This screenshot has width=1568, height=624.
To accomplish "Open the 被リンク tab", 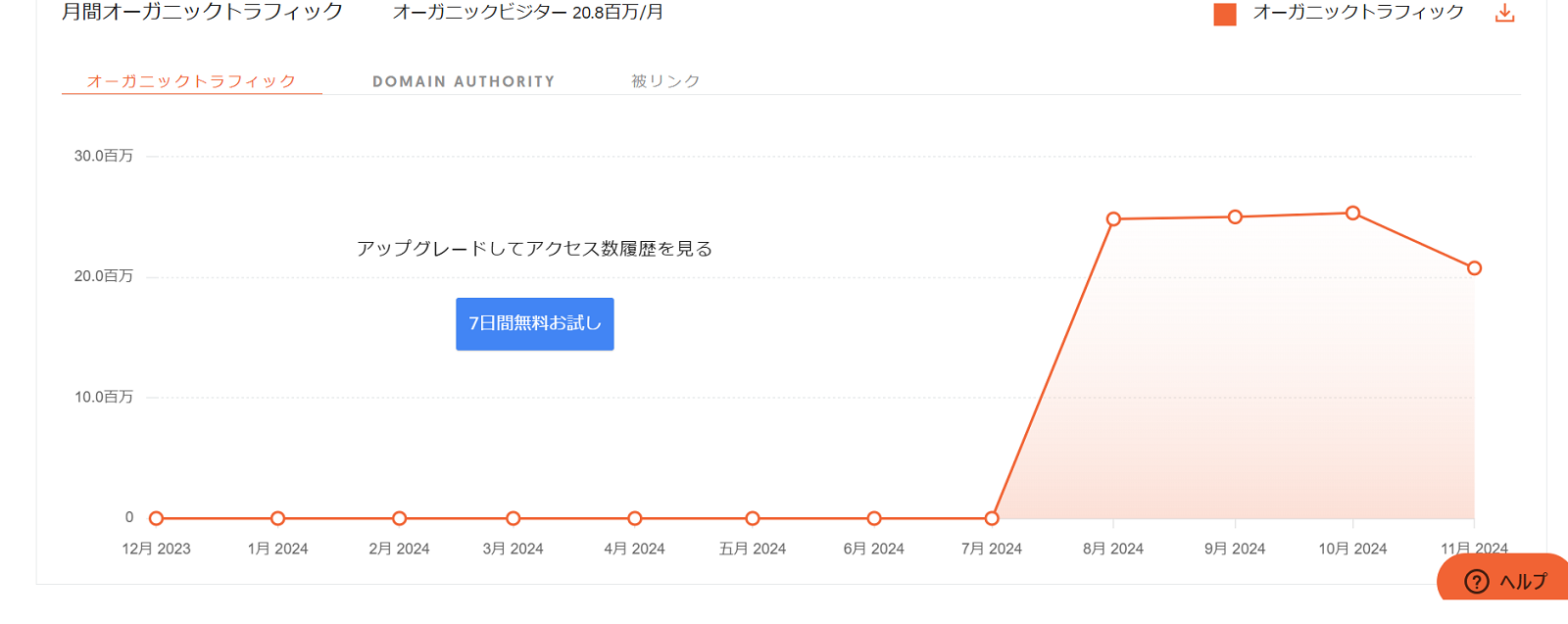I will (x=665, y=81).
